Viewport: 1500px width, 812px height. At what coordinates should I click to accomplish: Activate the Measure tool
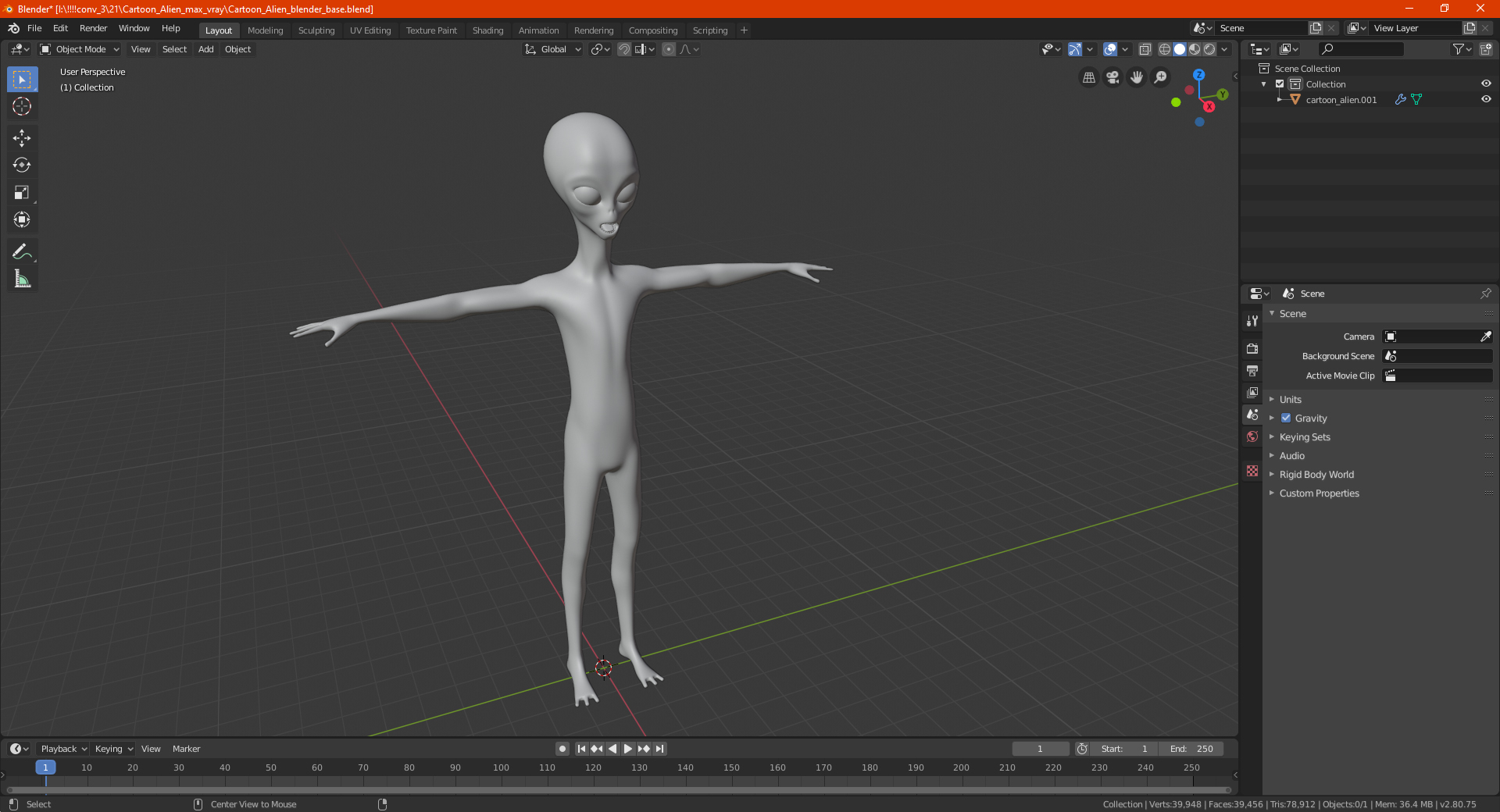pos(22,279)
